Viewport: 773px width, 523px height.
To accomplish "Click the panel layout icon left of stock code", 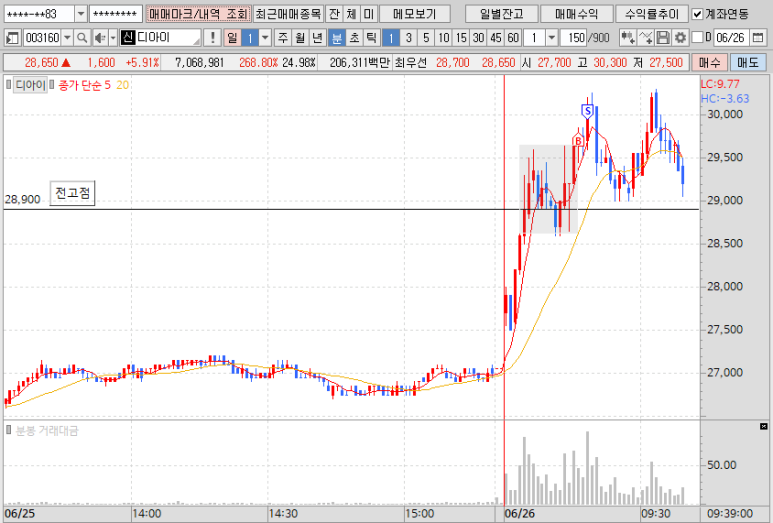I will (x=12, y=38).
